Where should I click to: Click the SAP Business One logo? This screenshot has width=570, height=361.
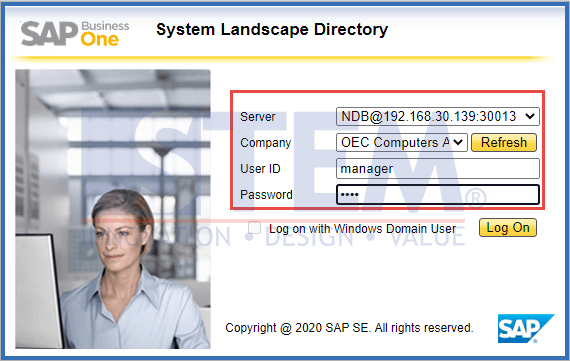75,33
